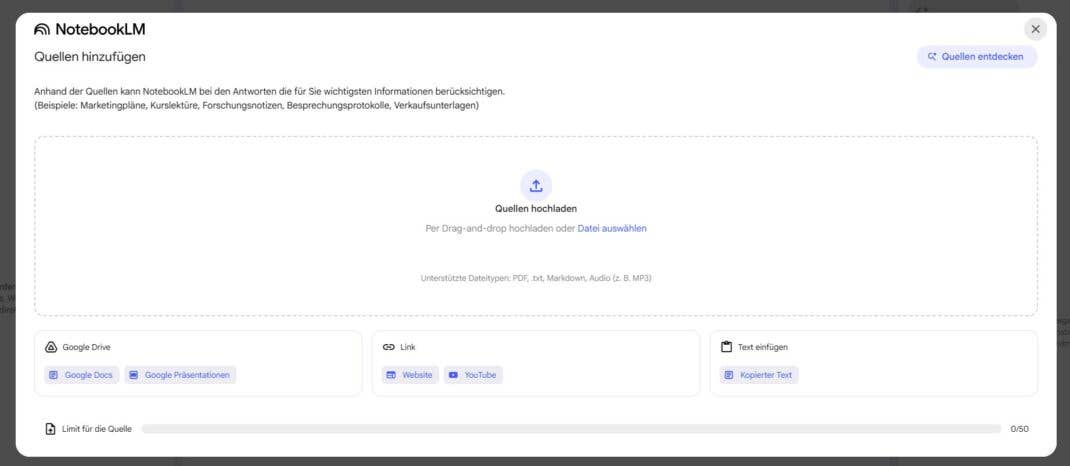Click the upload arrow icon
The image size is (1070, 466).
[536, 186]
